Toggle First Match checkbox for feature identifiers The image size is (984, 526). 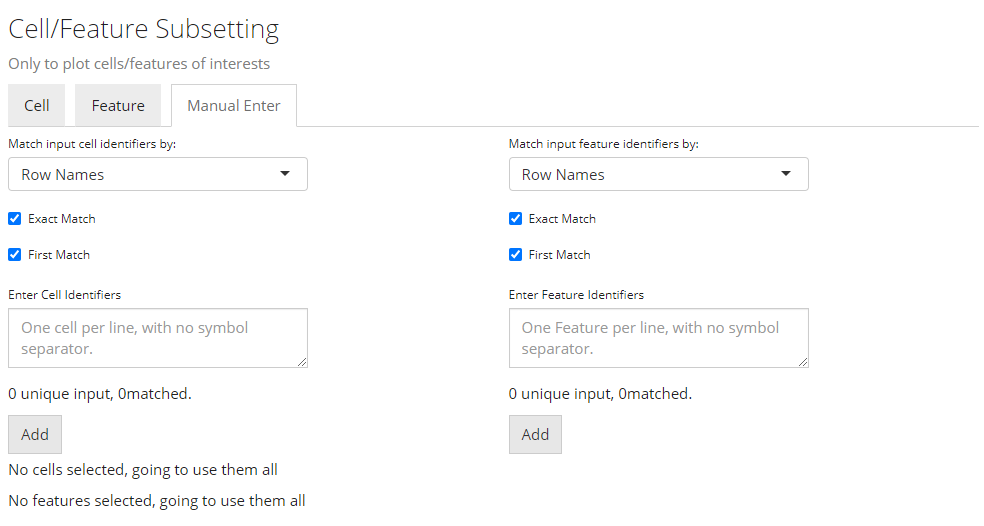(x=516, y=255)
